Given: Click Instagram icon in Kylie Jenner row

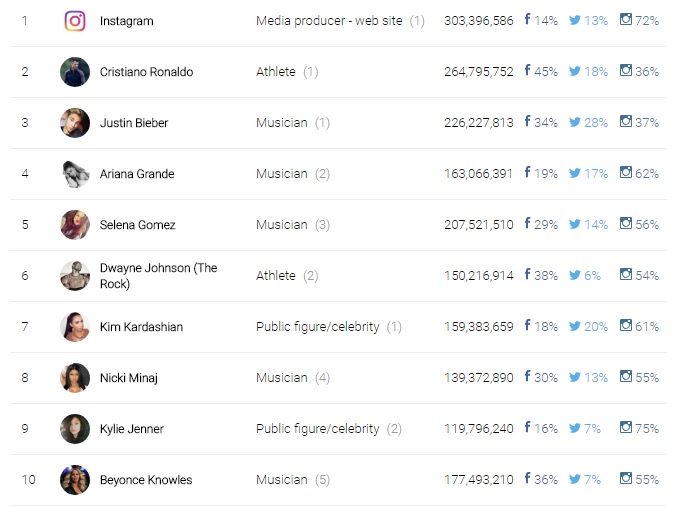Looking at the screenshot, I should [626, 427].
